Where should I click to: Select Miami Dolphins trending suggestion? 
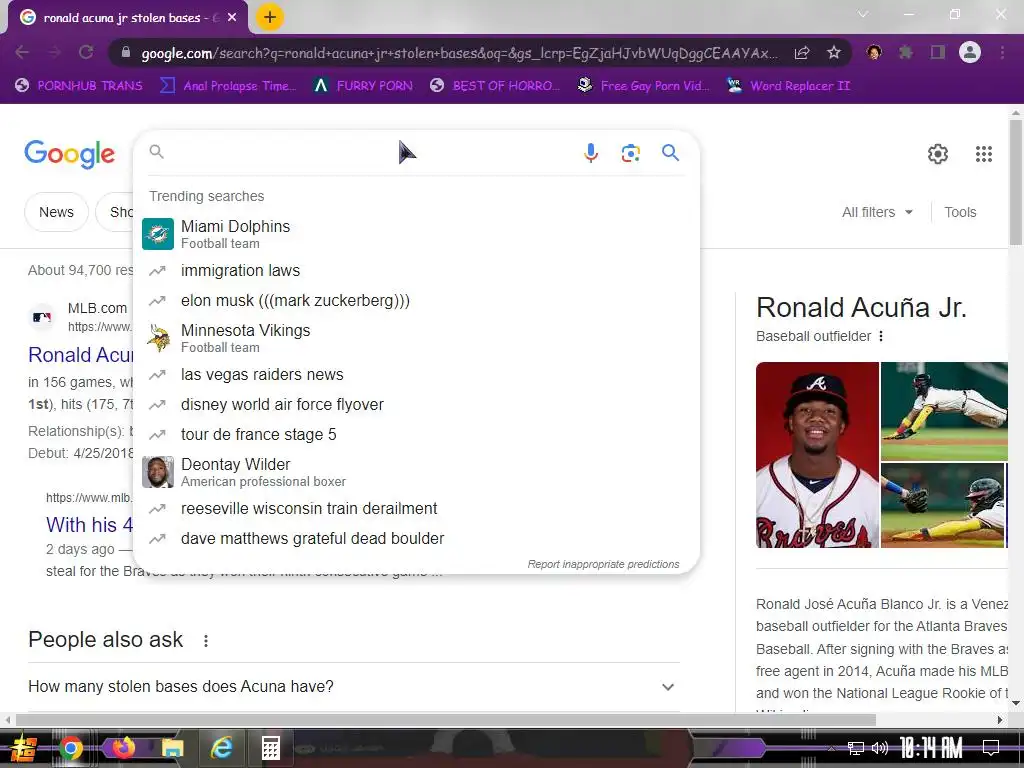pyautogui.click(x=416, y=234)
